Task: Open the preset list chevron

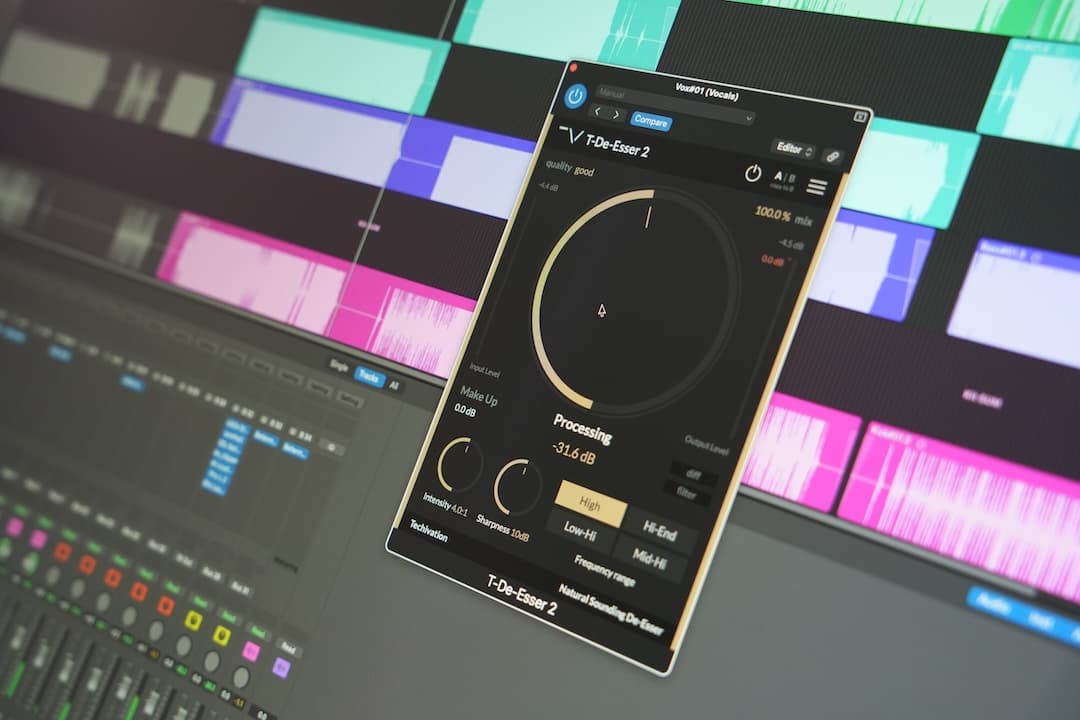Action: (748, 117)
